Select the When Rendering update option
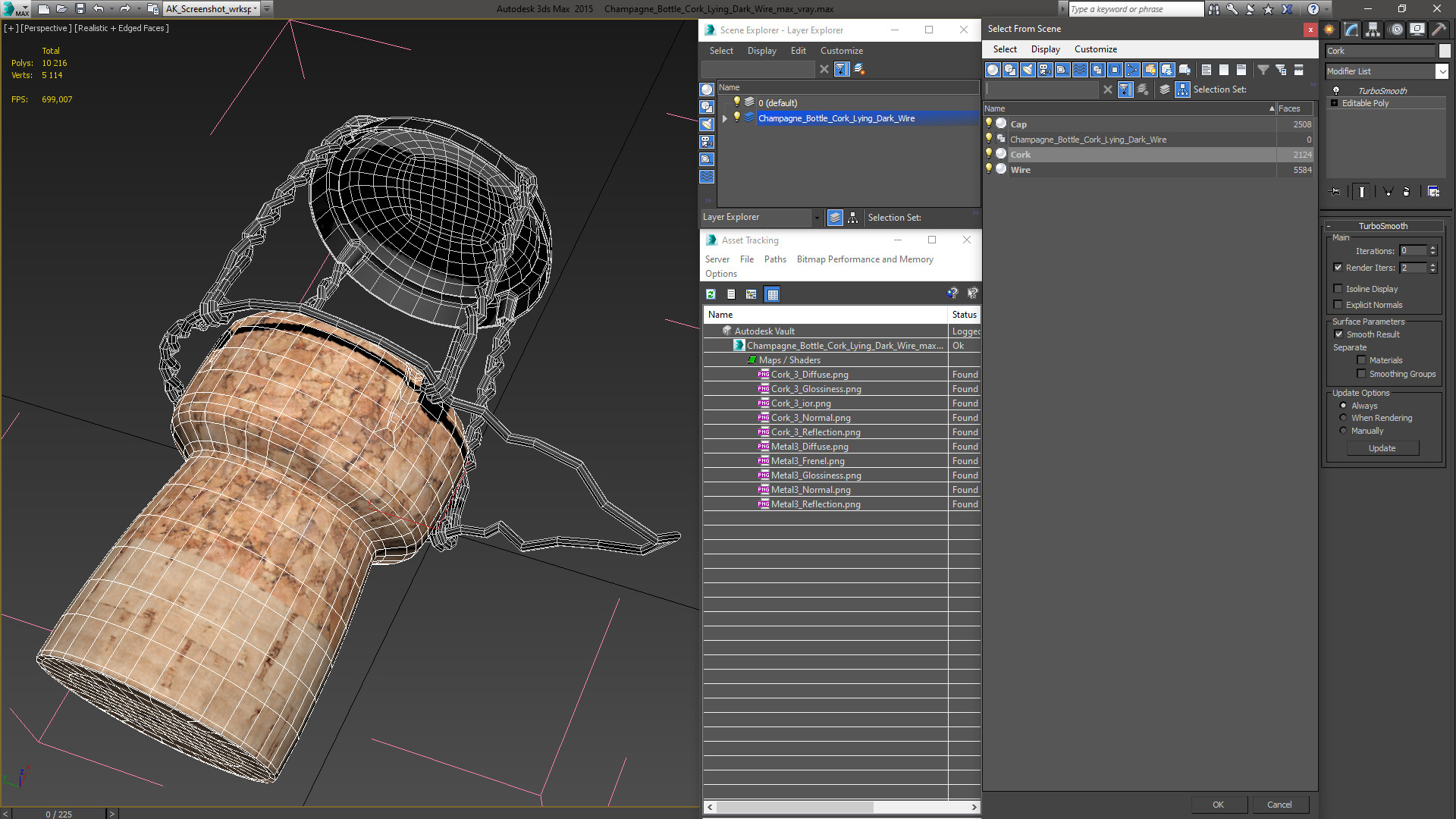The height and width of the screenshot is (819, 1456). pos(1343,418)
